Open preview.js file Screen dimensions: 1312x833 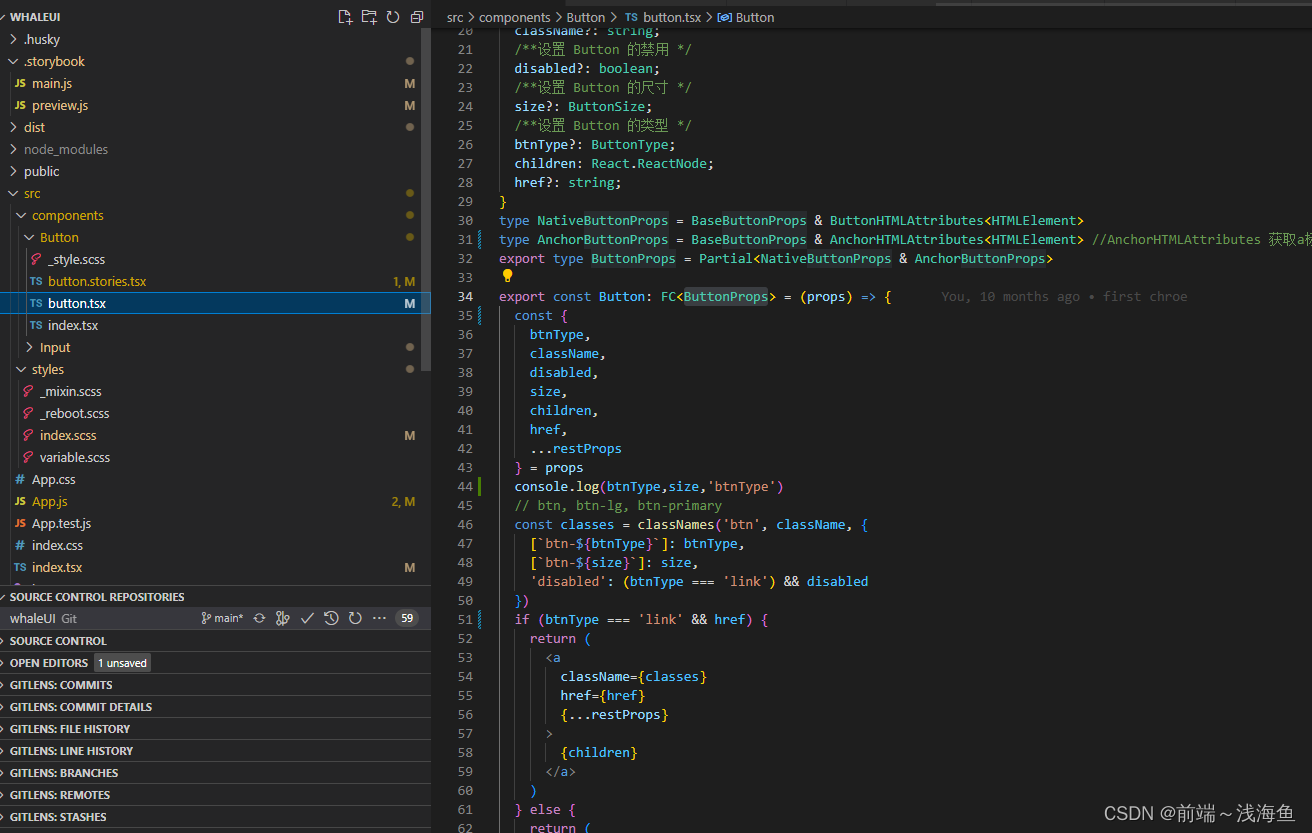[215, 105]
